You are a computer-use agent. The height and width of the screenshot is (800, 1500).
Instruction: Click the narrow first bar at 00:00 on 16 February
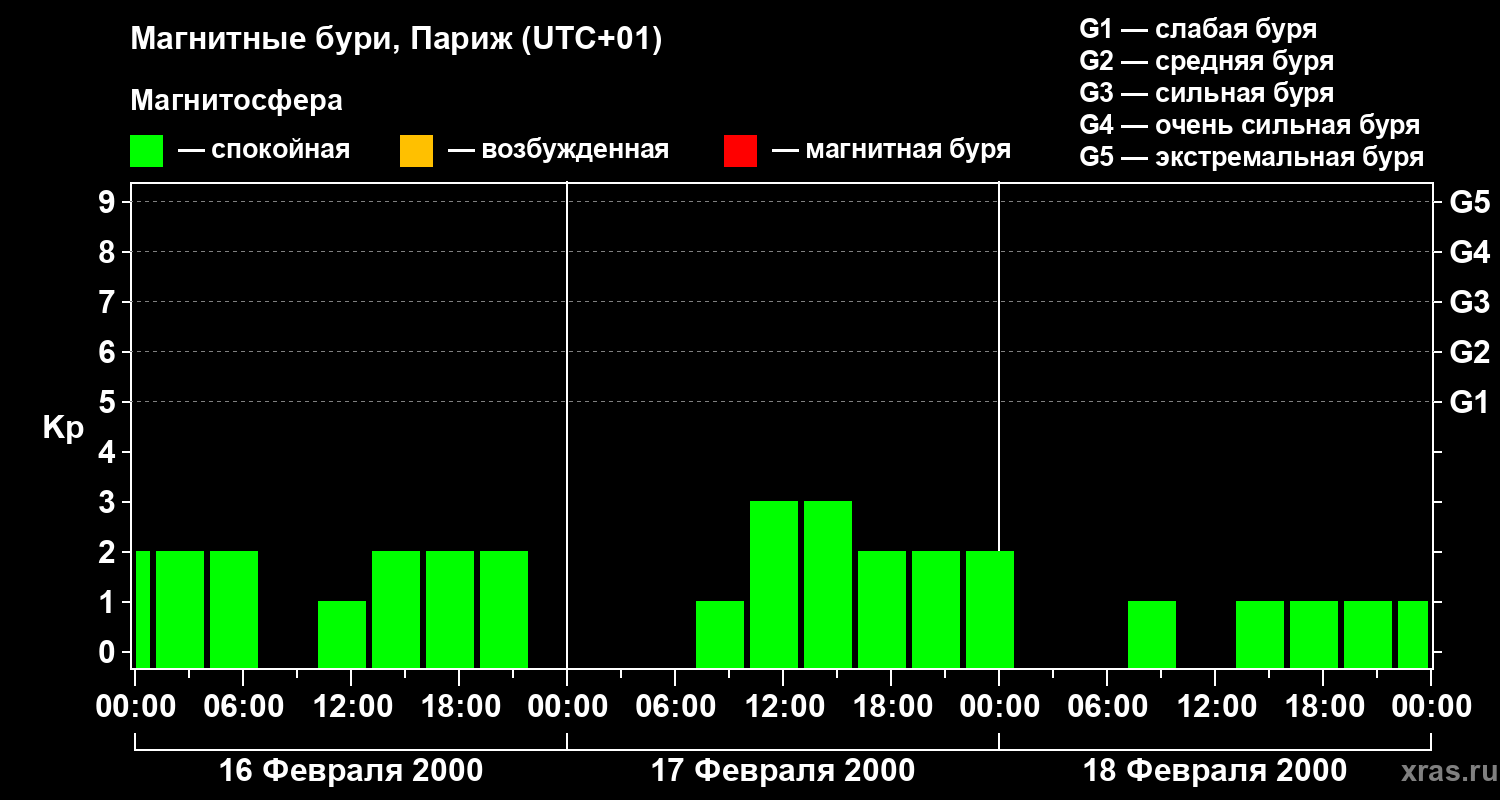pos(142,609)
